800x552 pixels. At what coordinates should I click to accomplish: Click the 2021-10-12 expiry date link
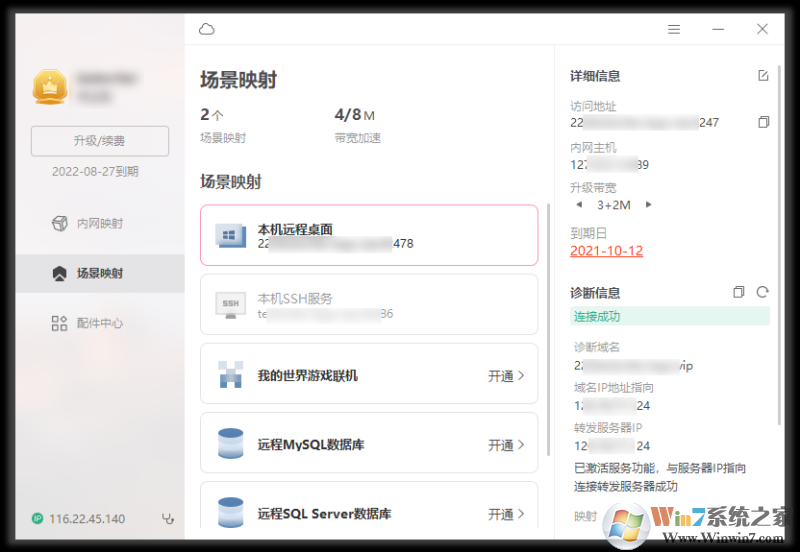(606, 251)
